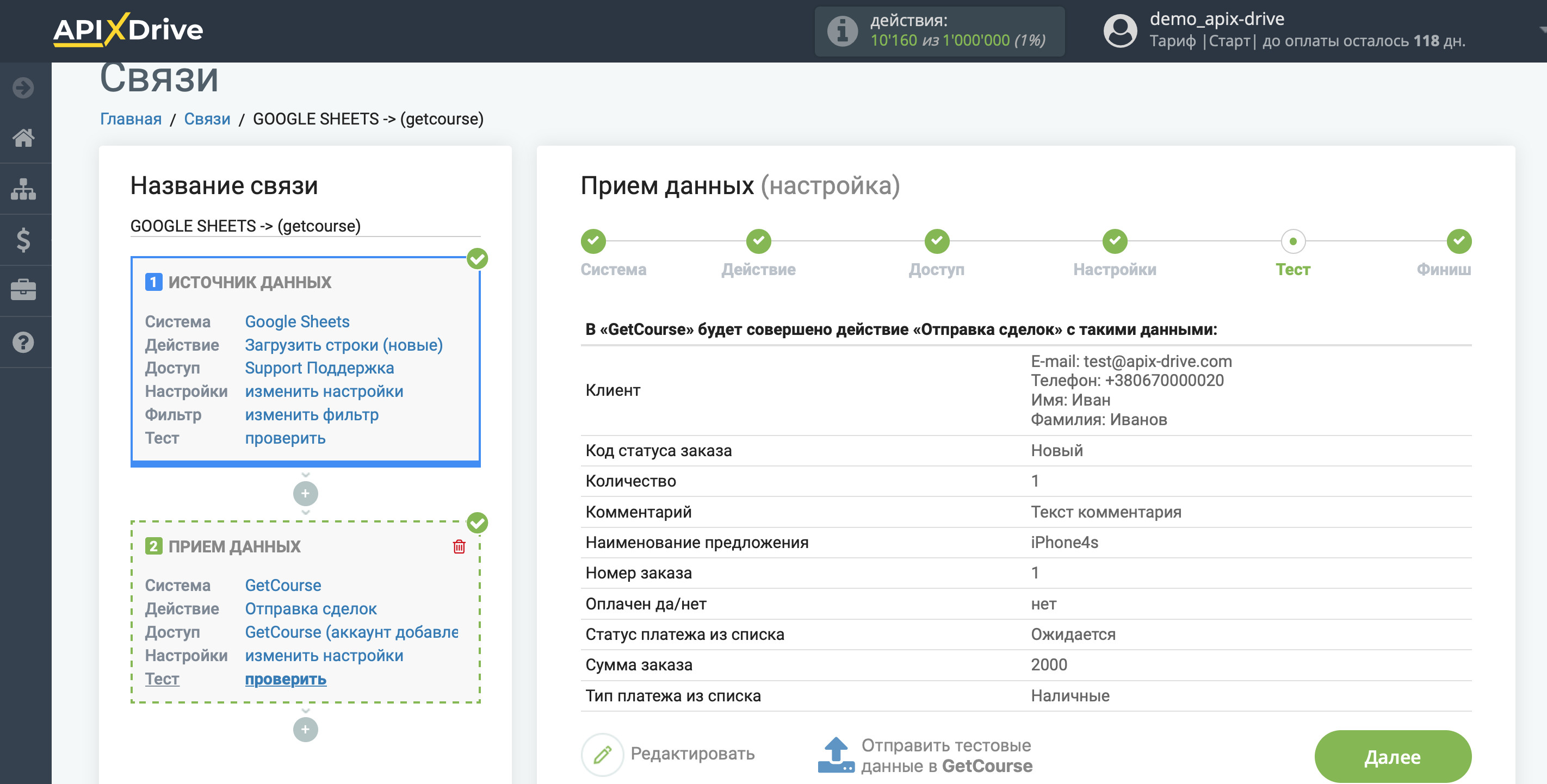Open проверить link under Прием данных
This screenshot has height=784, width=1547.
(285, 679)
